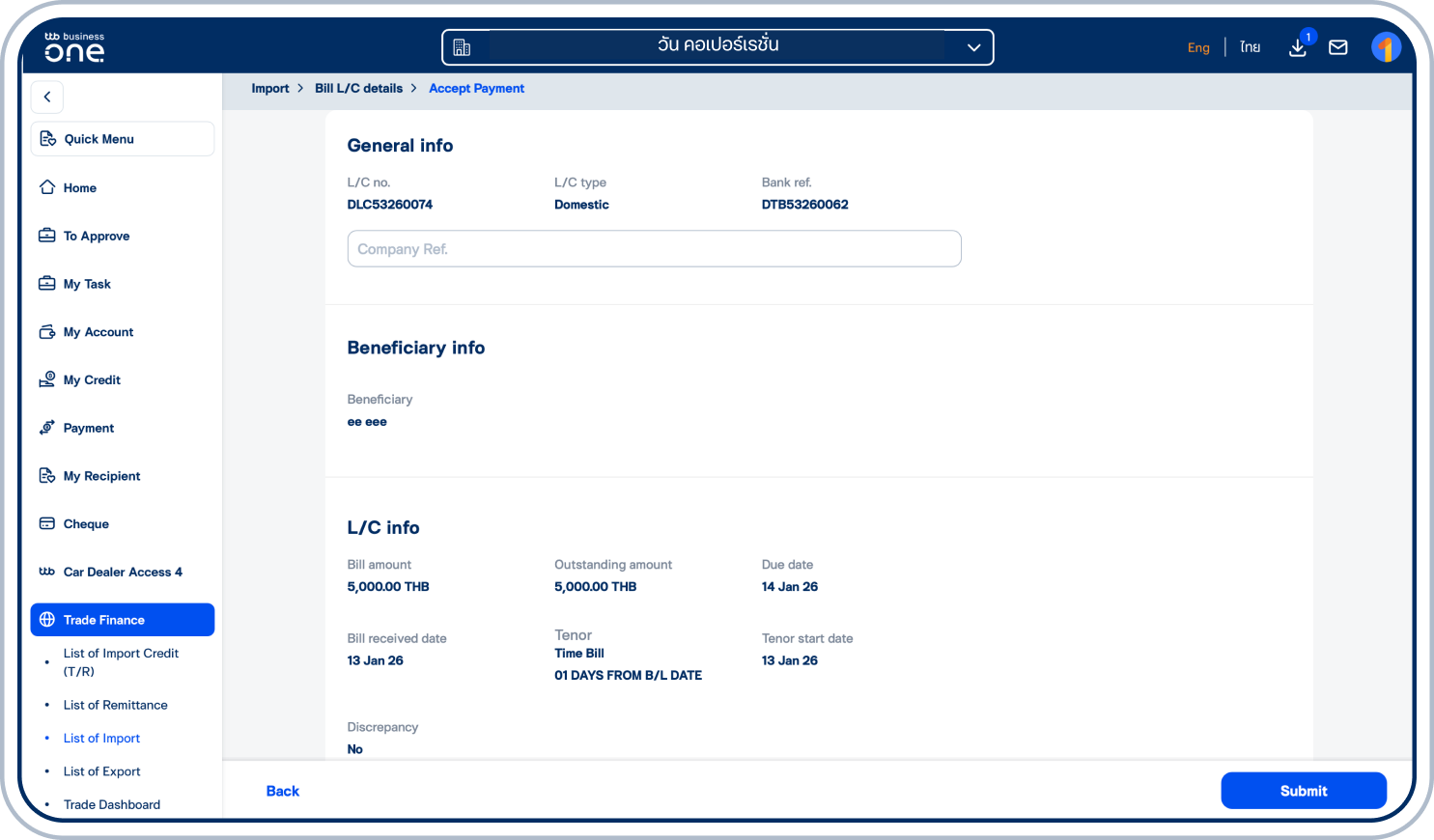Click the My Credit icon
This screenshot has height=840, width=1434.
point(47,379)
